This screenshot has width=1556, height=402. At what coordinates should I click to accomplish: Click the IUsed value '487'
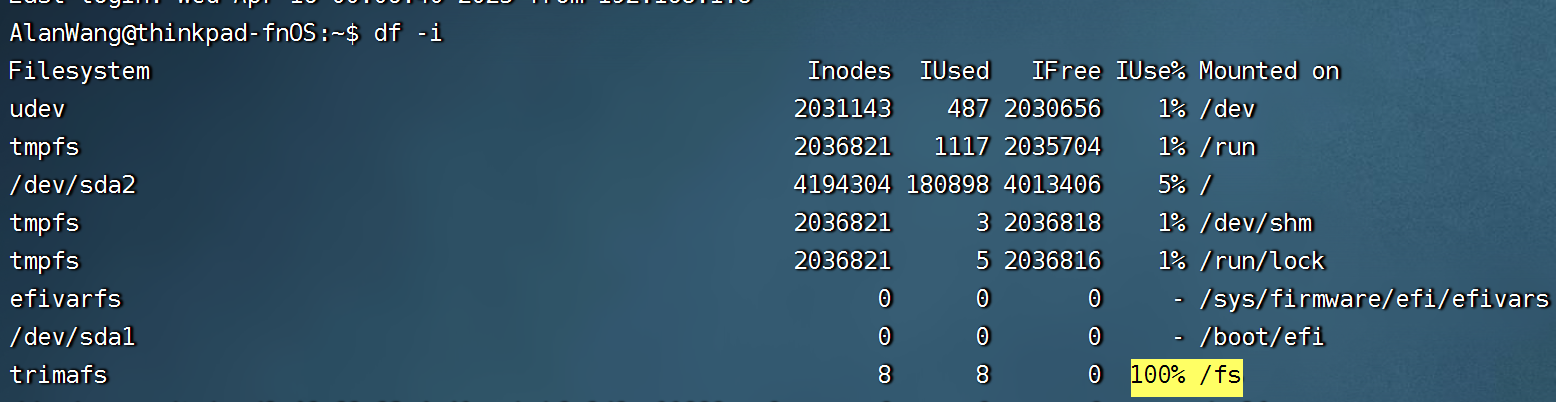pos(969,109)
